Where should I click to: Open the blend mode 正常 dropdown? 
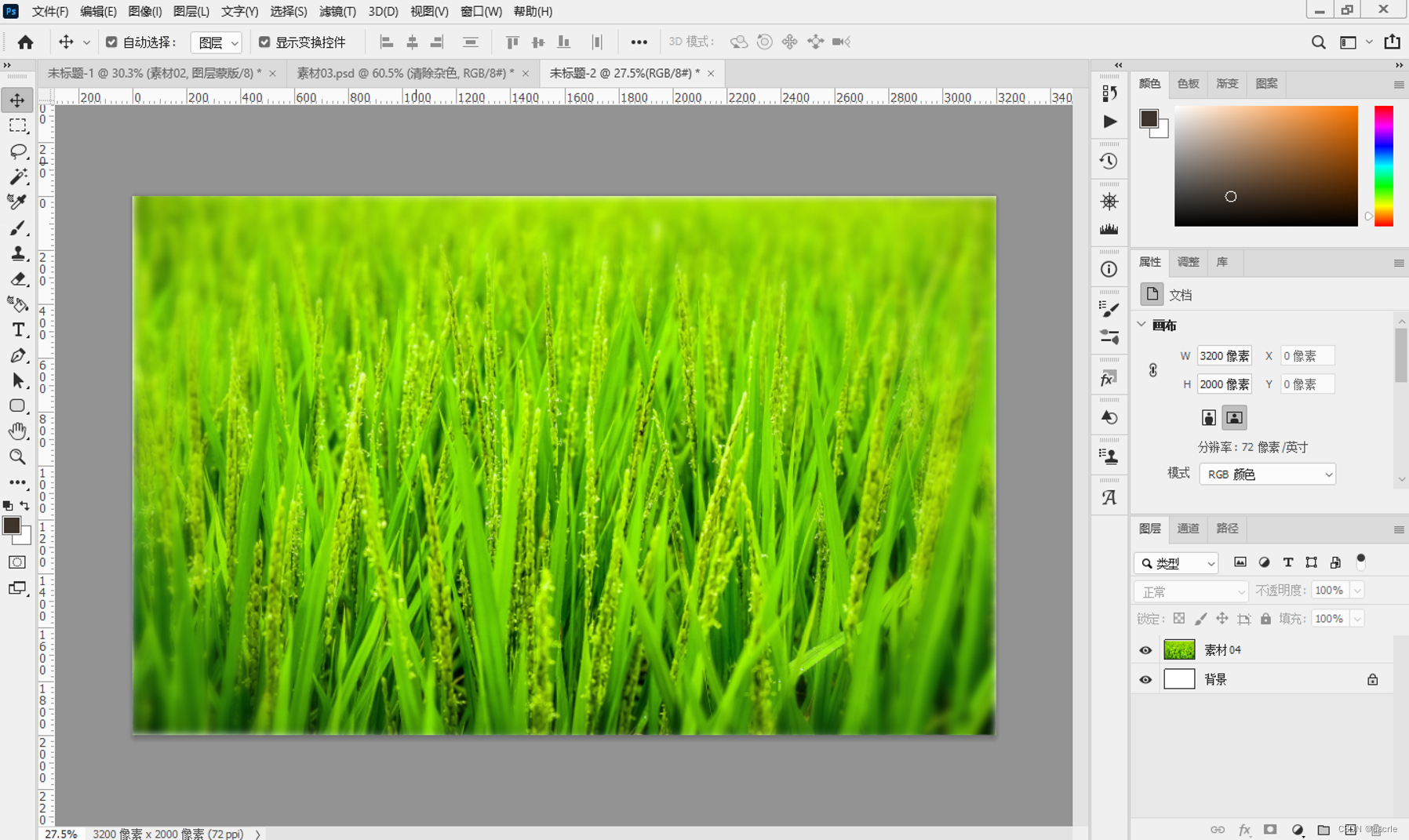1191,591
